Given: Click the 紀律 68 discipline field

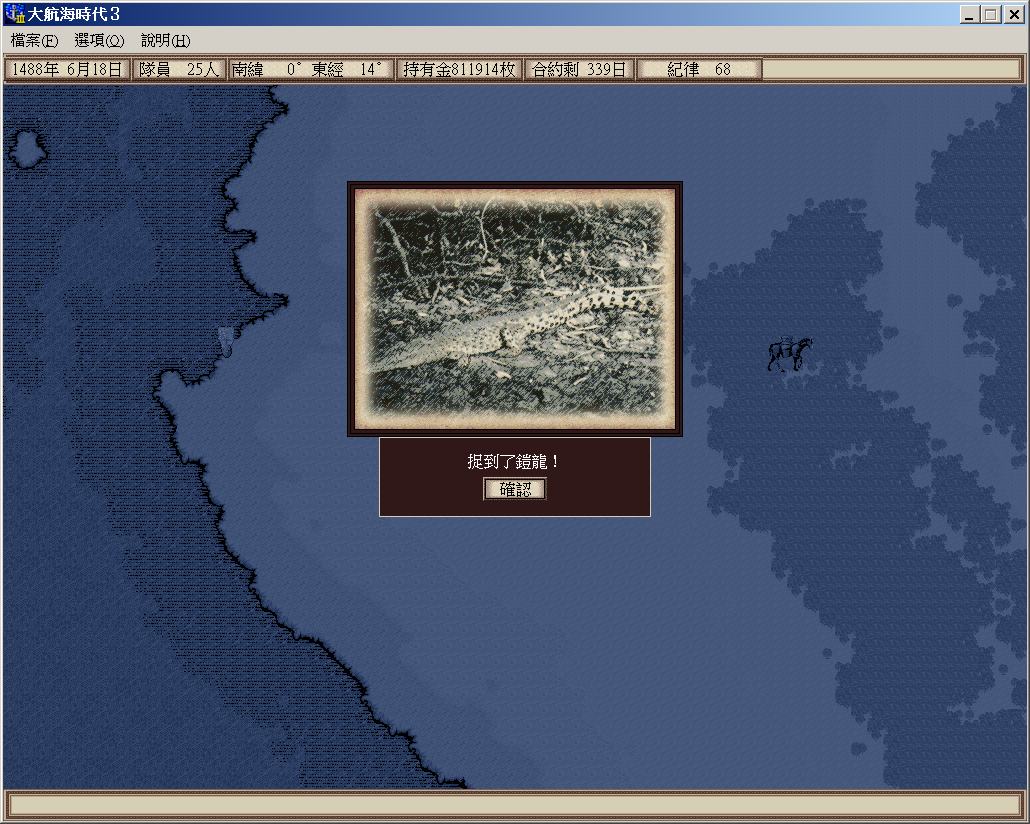Looking at the screenshot, I should 699,70.
